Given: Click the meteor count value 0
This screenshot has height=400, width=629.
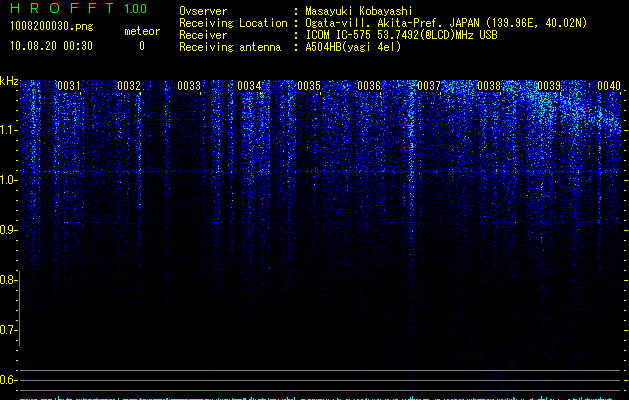Looking at the screenshot, I should pyautogui.click(x=142, y=46).
